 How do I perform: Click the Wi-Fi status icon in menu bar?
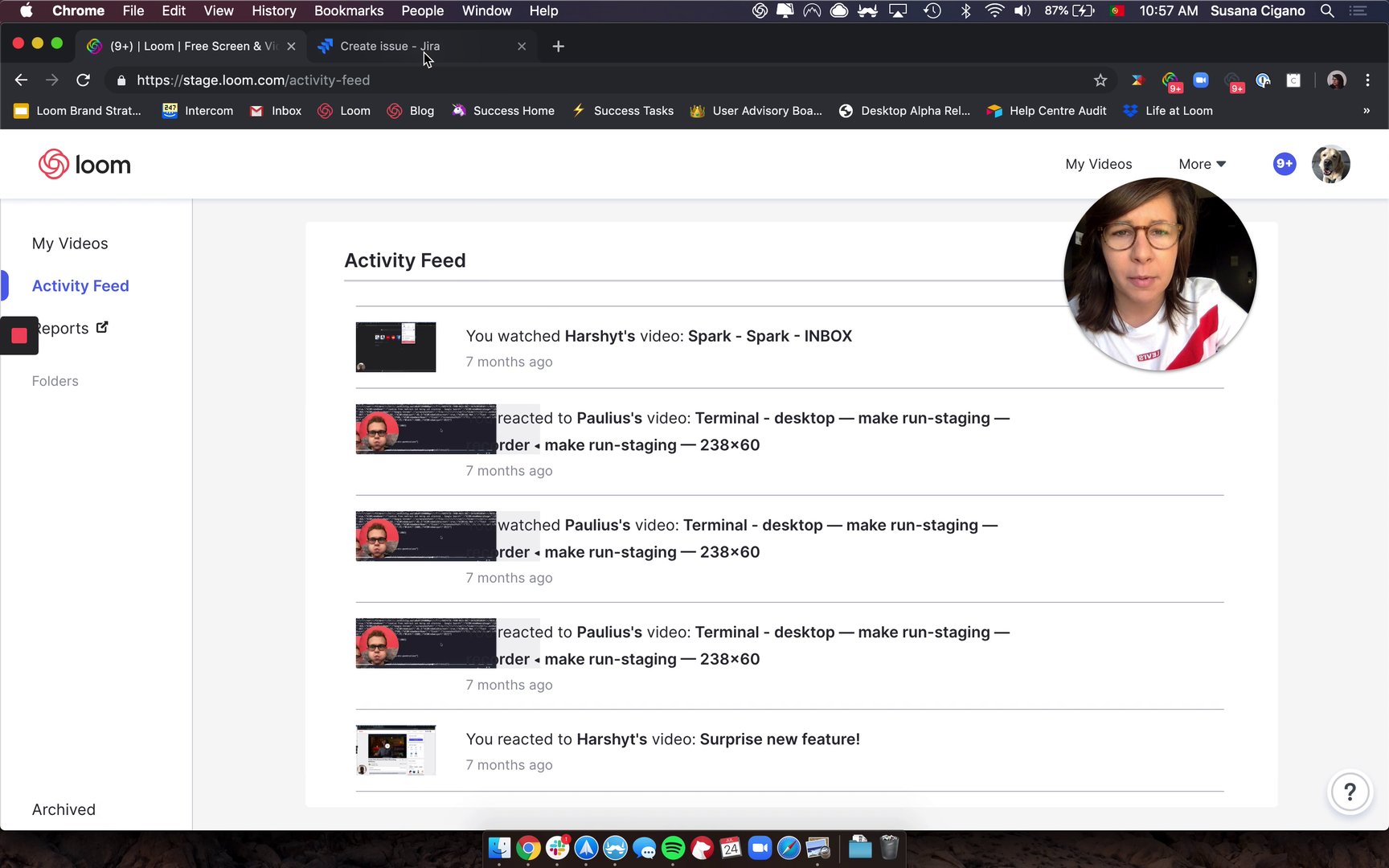tap(994, 11)
